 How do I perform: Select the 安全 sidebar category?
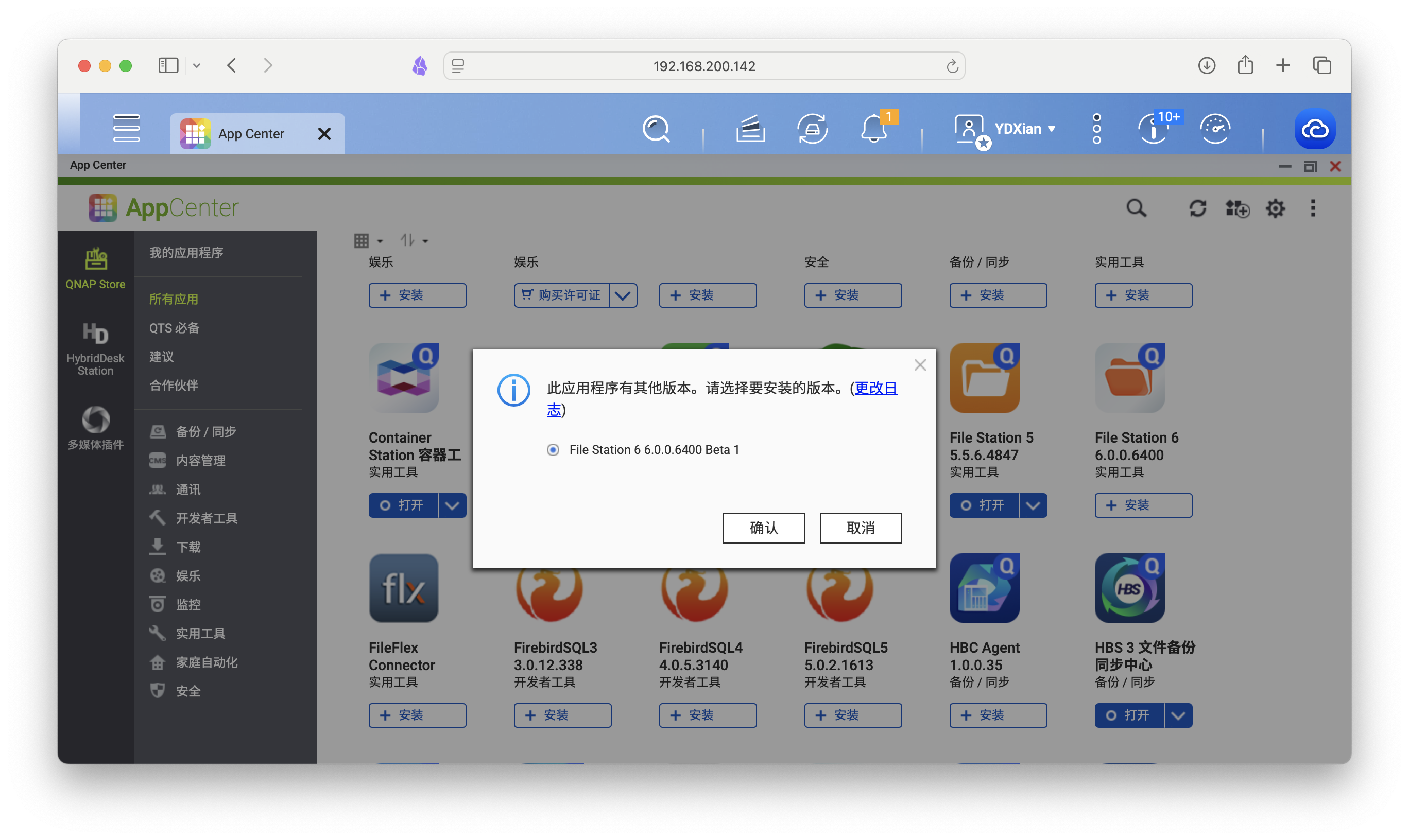175,692
